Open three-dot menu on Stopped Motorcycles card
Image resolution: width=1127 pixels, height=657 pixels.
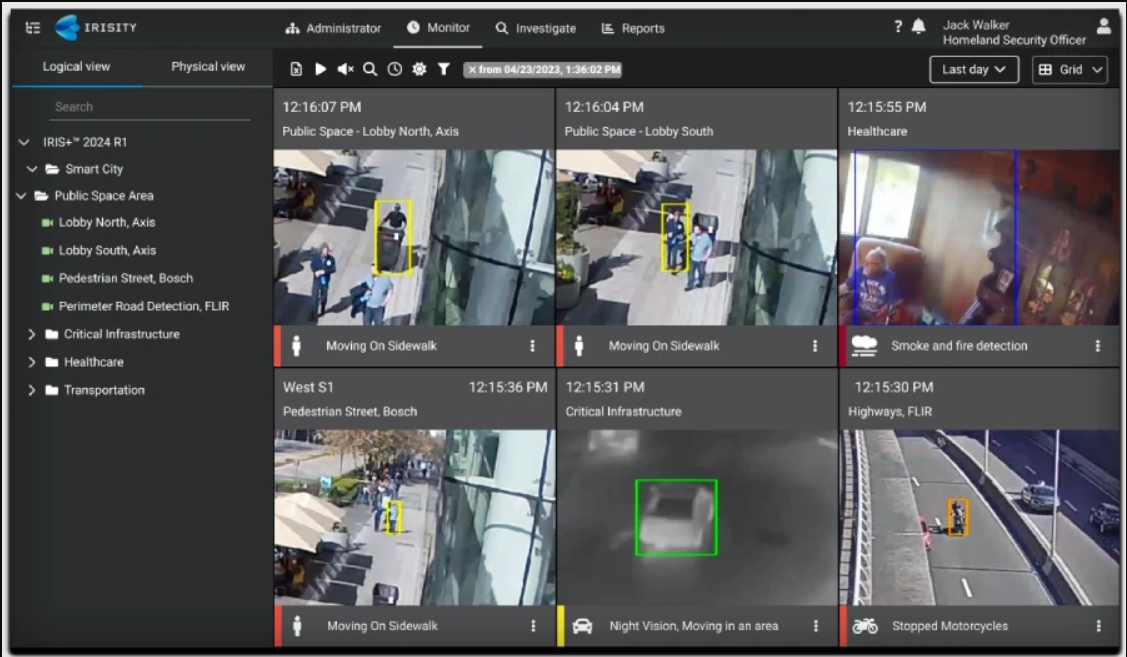(1098, 626)
